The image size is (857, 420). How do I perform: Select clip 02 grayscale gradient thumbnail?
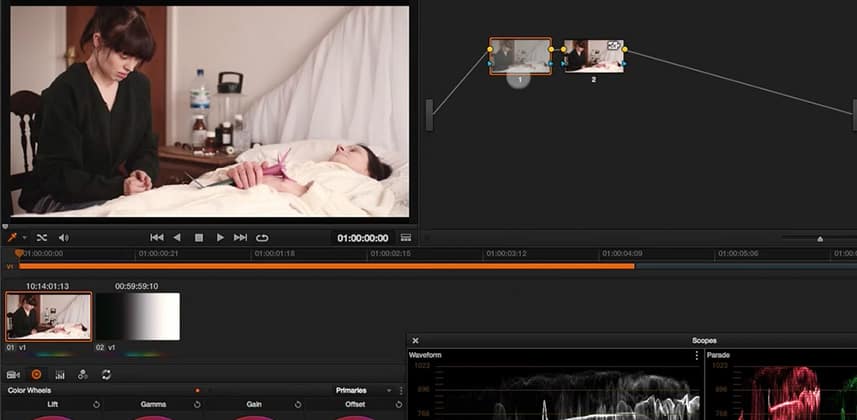pyautogui.click(x=138, y=316)
